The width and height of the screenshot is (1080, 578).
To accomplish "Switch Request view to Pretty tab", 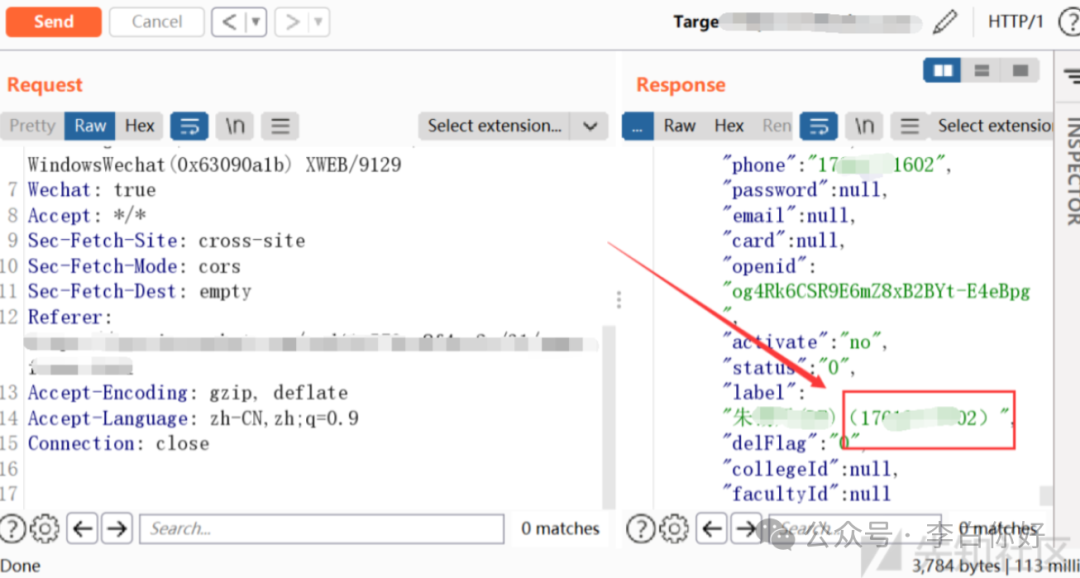I will click(32, 126).
